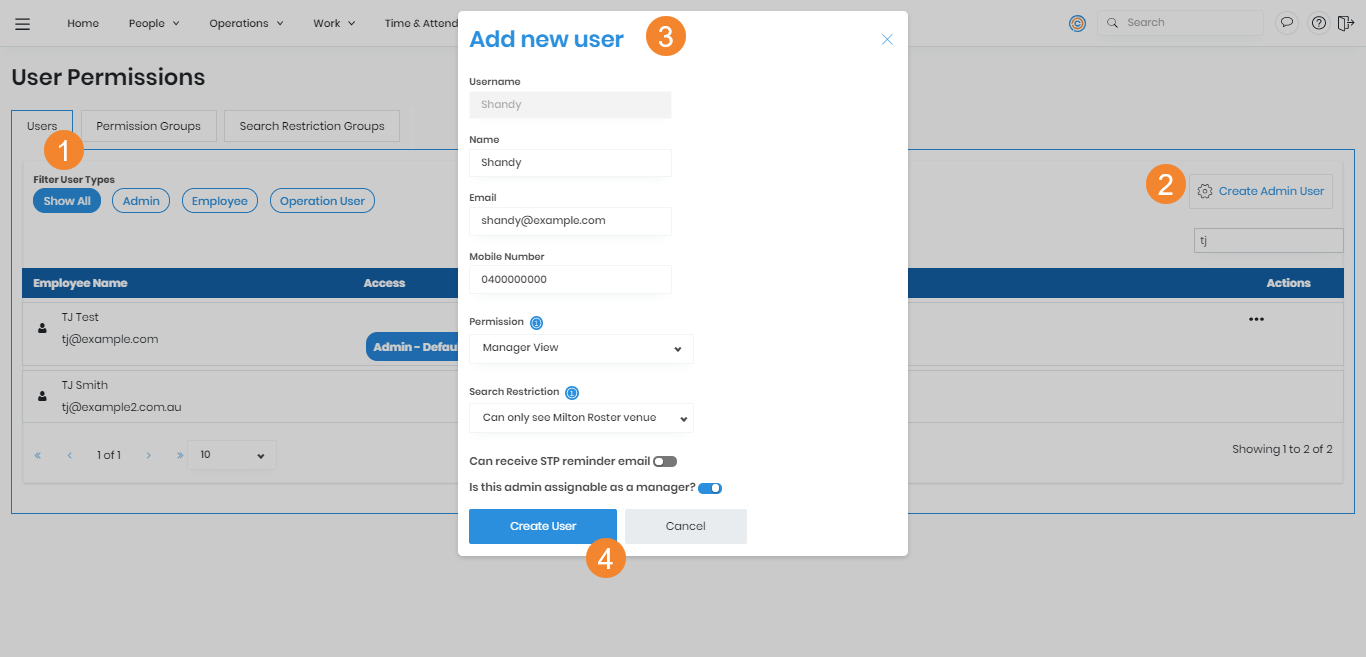The image size is (1366, 657).
Task: Toggle admin assignable as a manager switch
Action: 710,488
